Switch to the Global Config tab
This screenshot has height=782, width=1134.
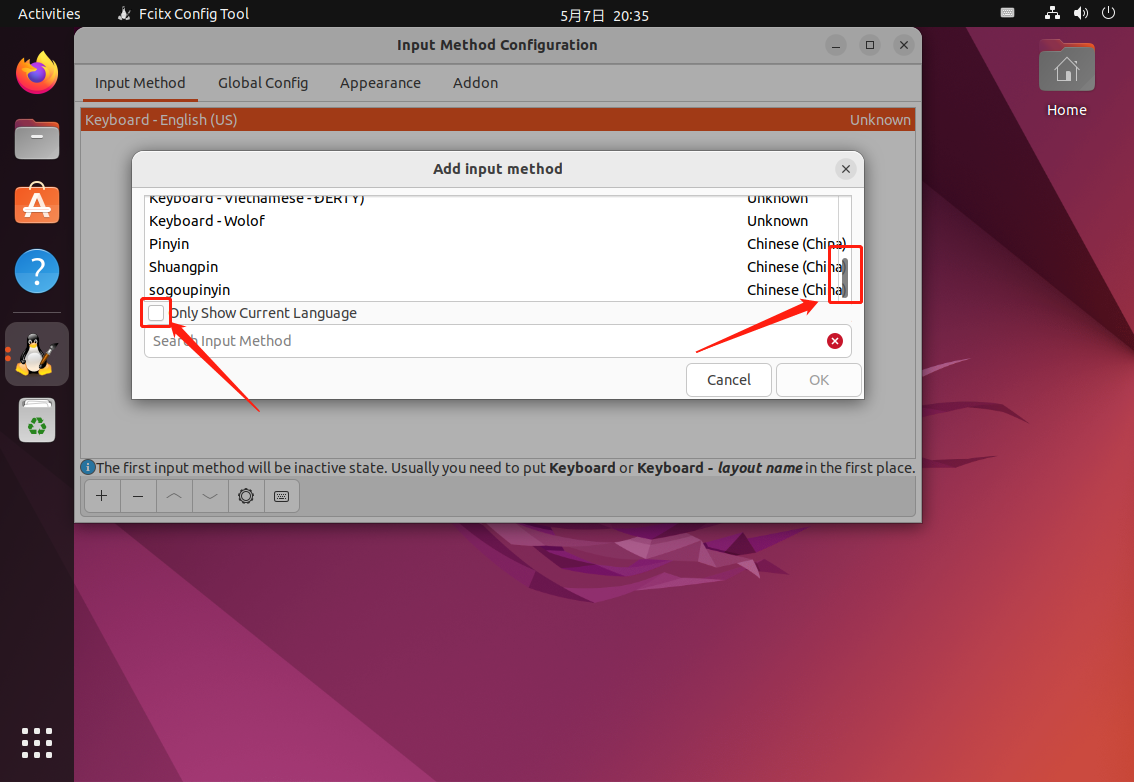pos(263,83)
